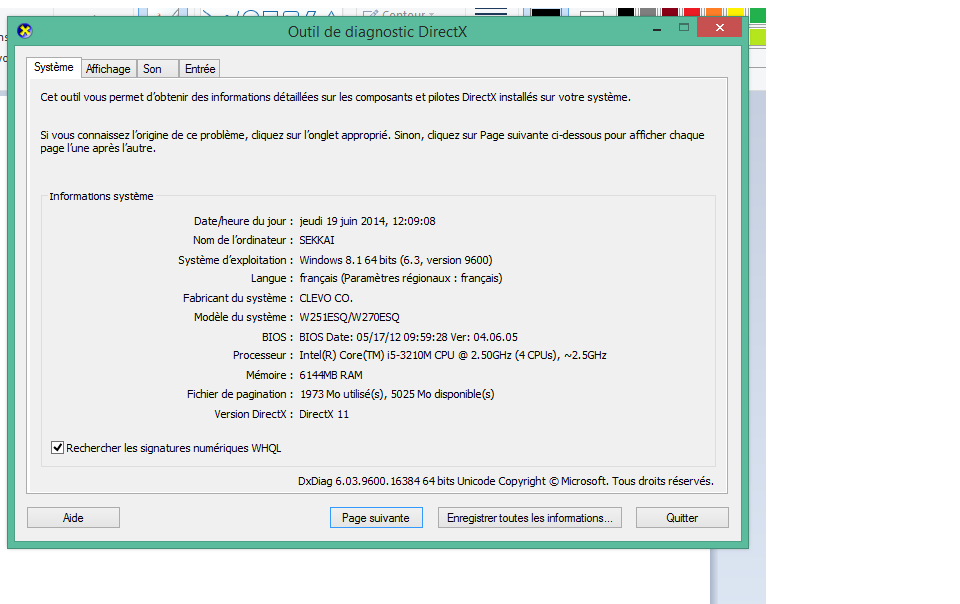Pick the green color swatch in Paint

click(757, 15)
